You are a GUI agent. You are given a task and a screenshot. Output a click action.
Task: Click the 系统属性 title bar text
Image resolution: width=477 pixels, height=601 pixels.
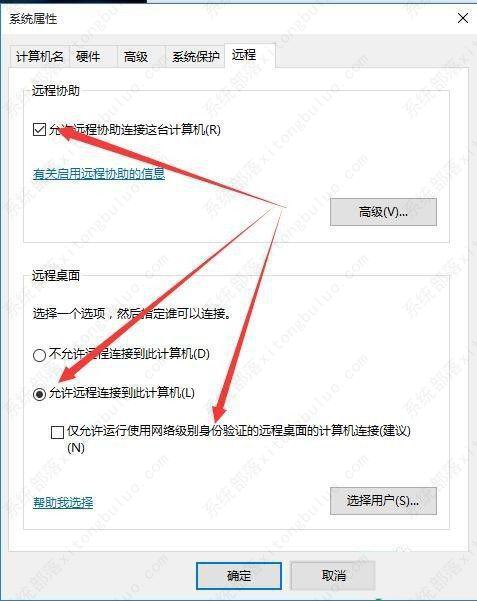[x=33, y=19]
